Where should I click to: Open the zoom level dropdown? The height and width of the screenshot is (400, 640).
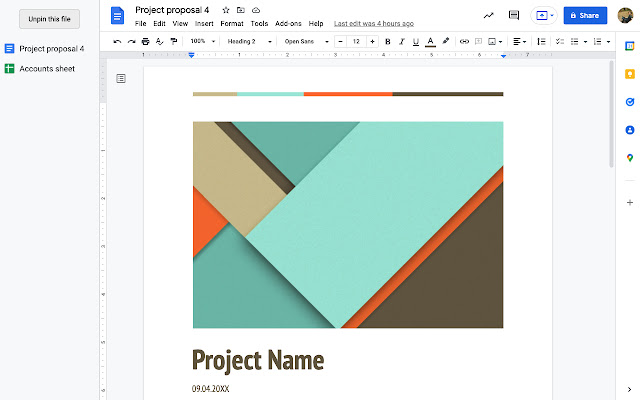[x=202, y=41]
